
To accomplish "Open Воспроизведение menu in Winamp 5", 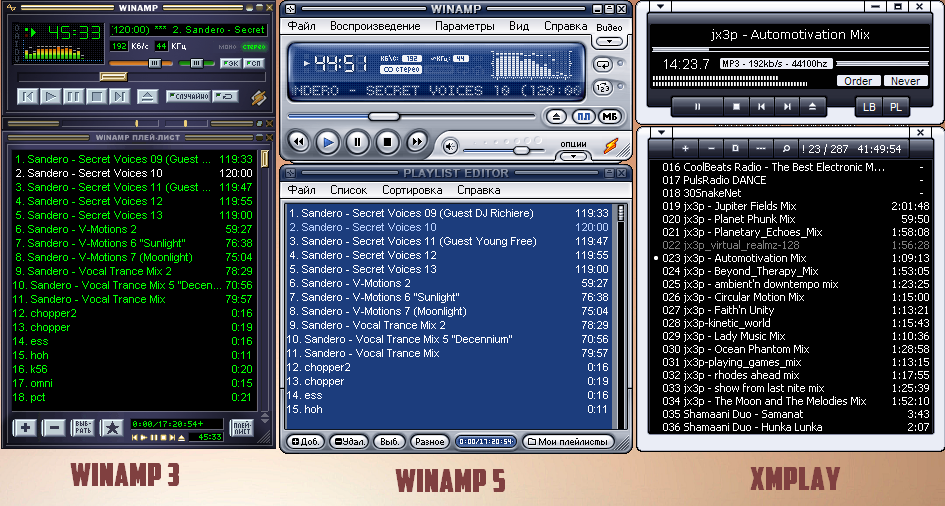I will point(376,26).
